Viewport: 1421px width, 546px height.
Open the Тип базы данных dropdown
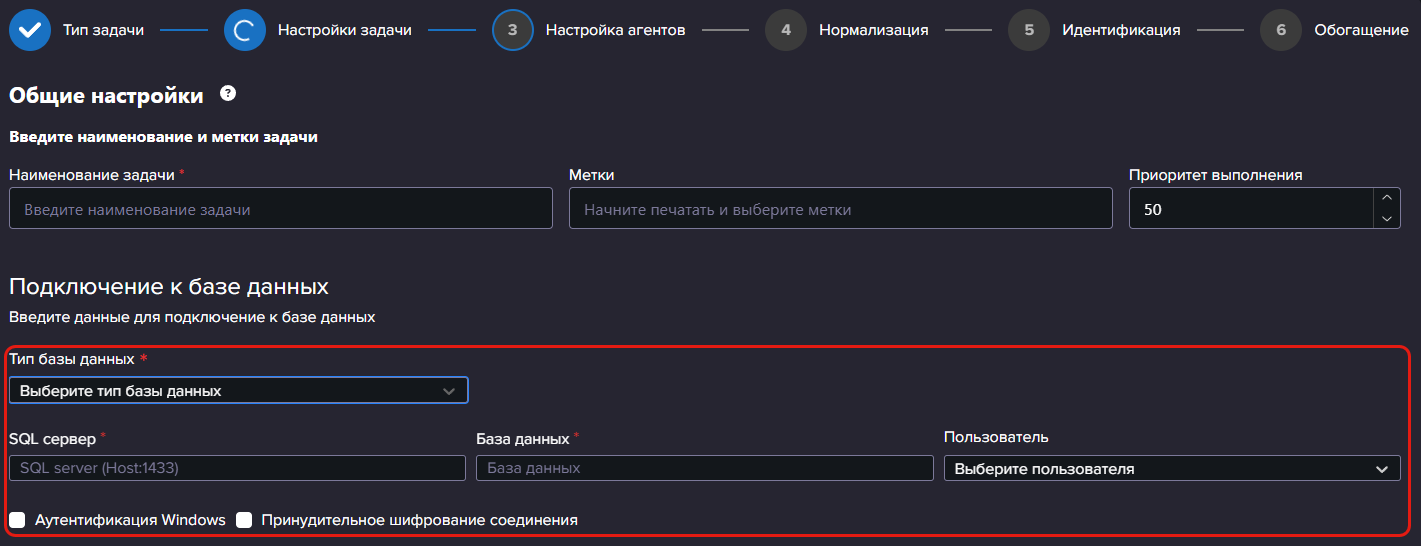click(238, 390)
